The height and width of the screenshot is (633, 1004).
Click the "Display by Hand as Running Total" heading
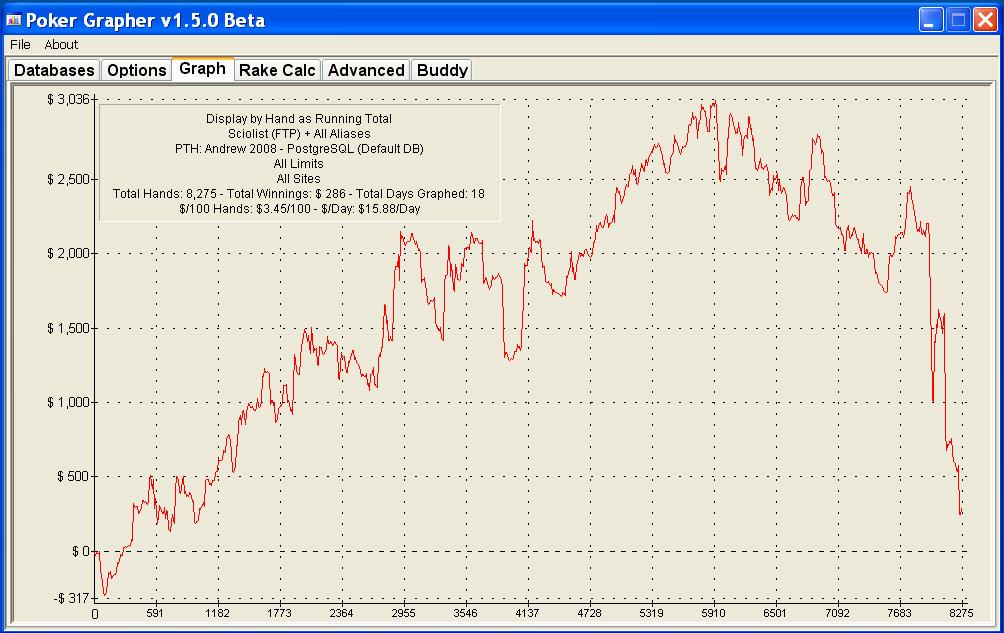point(299,118)
